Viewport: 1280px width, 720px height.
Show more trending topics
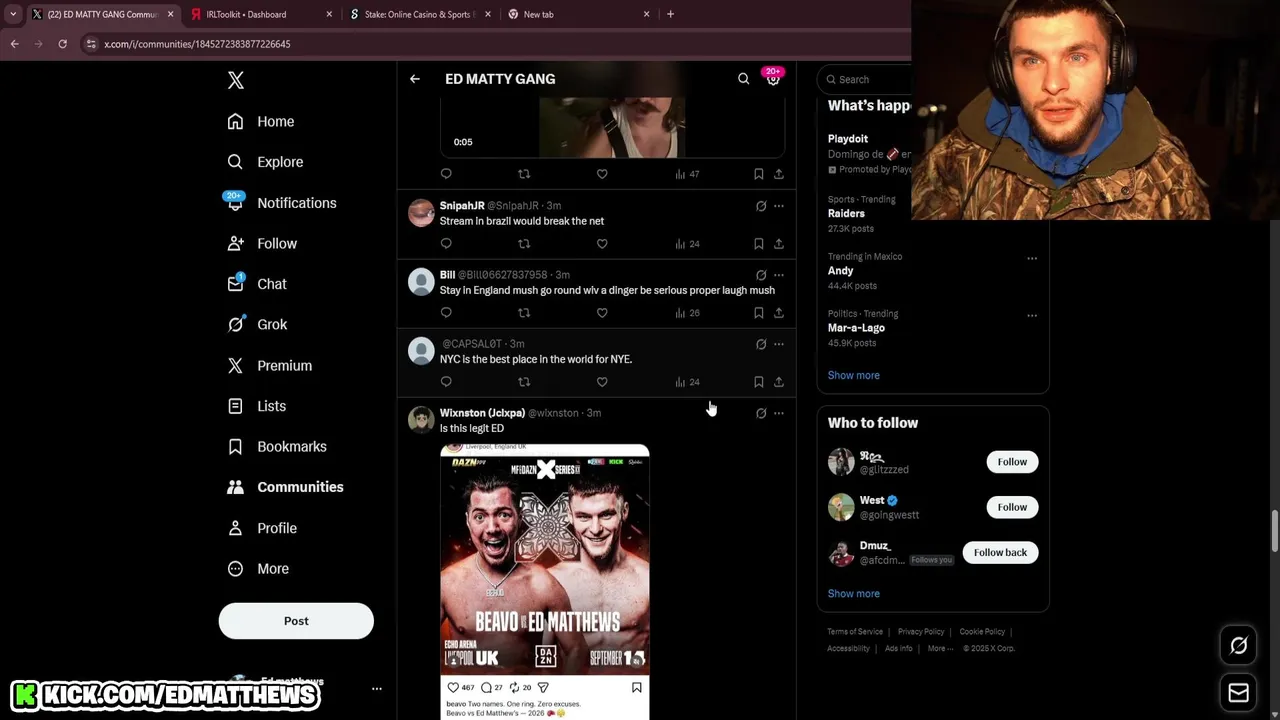(x=853, y=375)
